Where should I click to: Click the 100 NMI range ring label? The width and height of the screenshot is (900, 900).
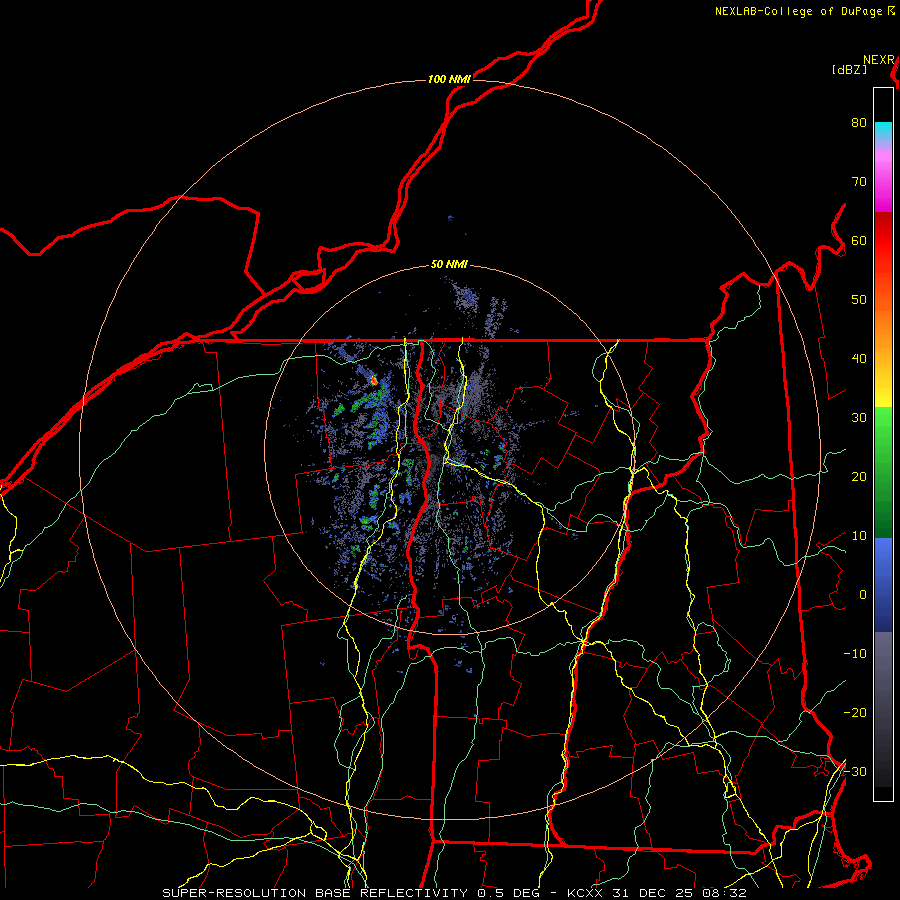tap(449, 79)
